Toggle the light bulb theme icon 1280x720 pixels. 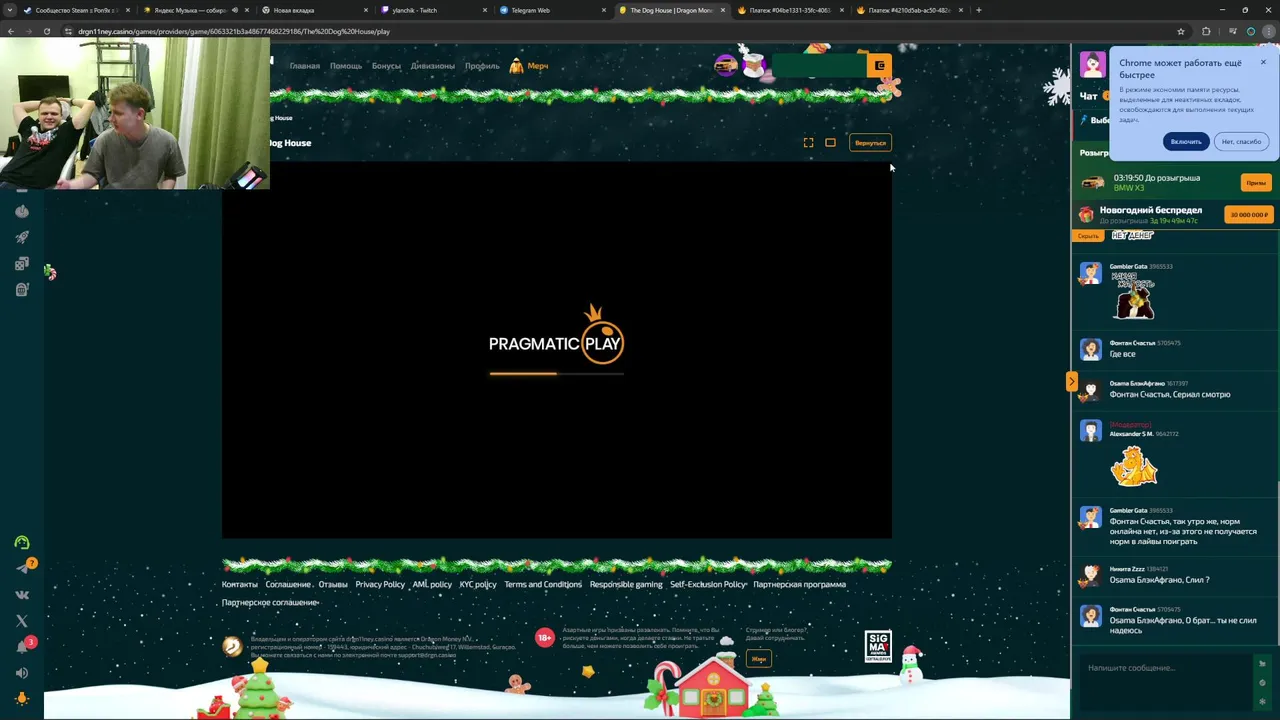pyautogui.click(x=22, y=699)
